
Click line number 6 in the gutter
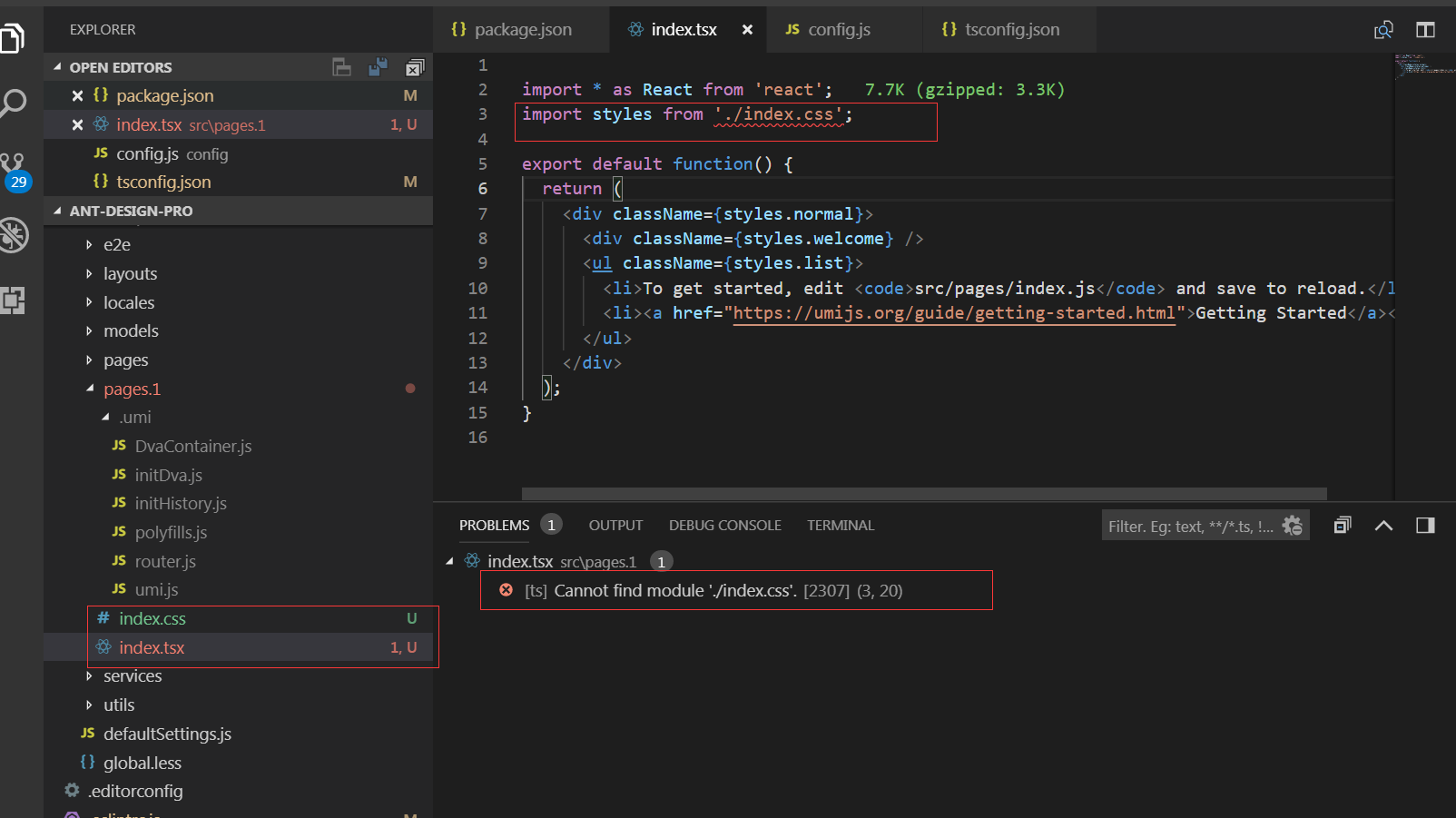(x=482, y=188)
